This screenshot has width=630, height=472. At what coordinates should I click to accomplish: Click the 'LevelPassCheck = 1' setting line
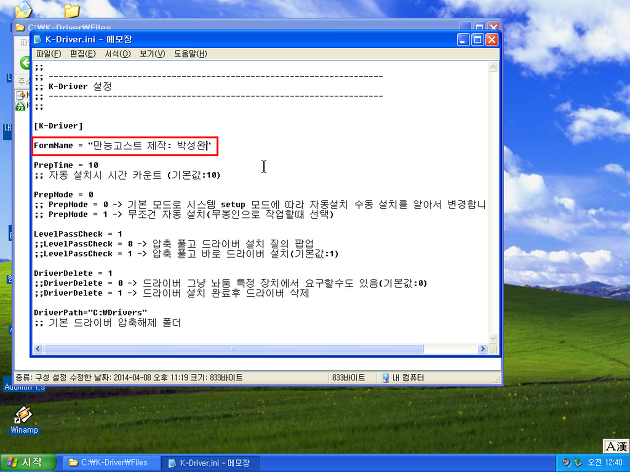78,234
